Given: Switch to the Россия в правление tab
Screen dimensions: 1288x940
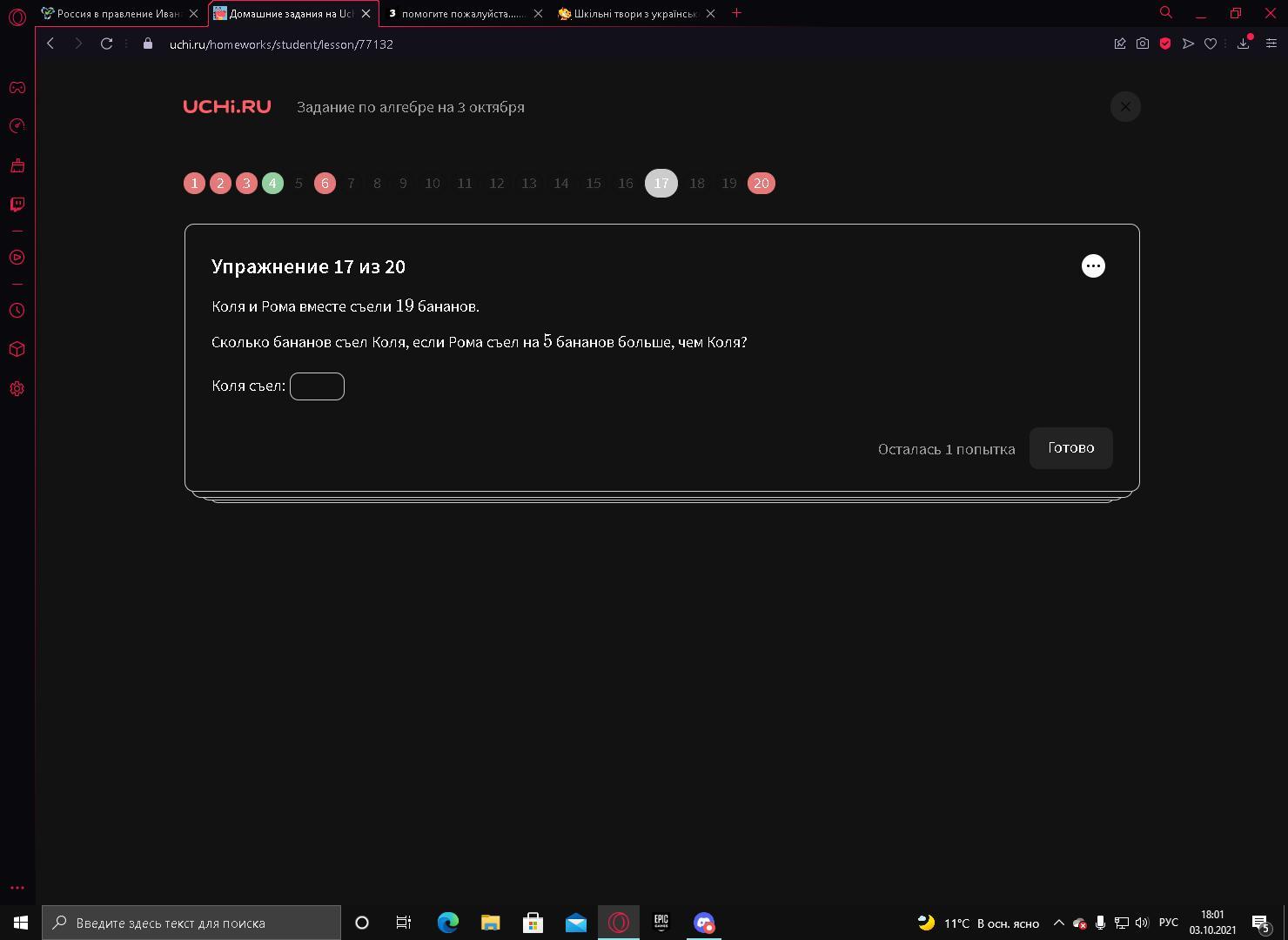Looking at the screenshot, I should (121, 13).
